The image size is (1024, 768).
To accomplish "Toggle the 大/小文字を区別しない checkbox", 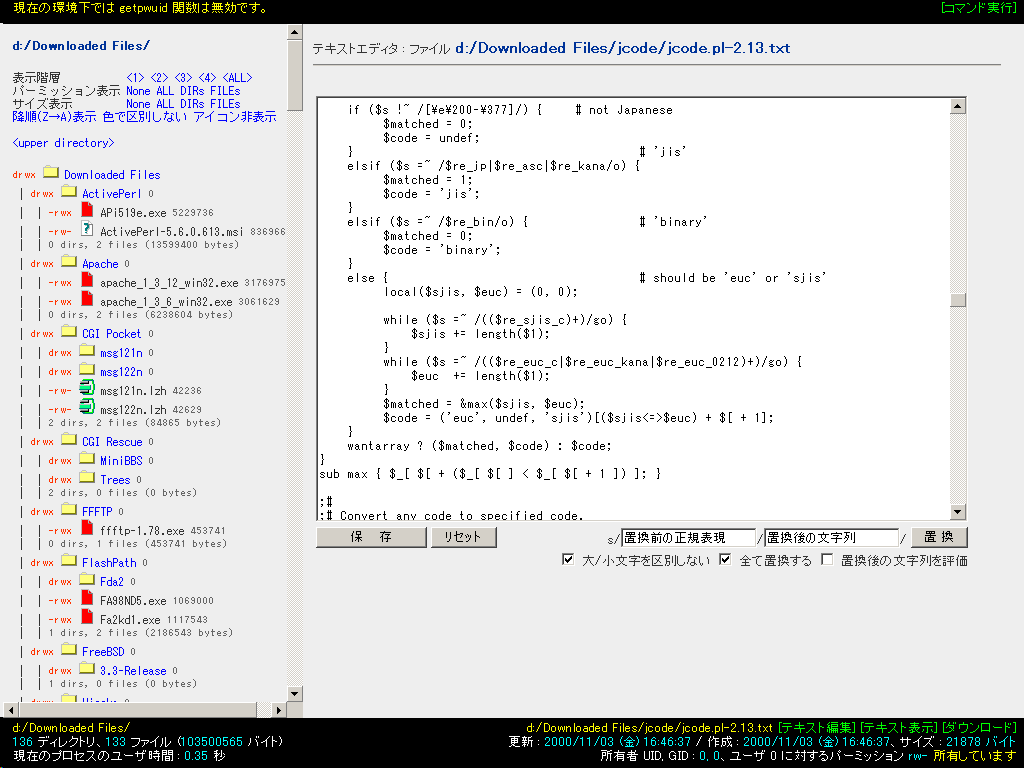I will (568, 560).
